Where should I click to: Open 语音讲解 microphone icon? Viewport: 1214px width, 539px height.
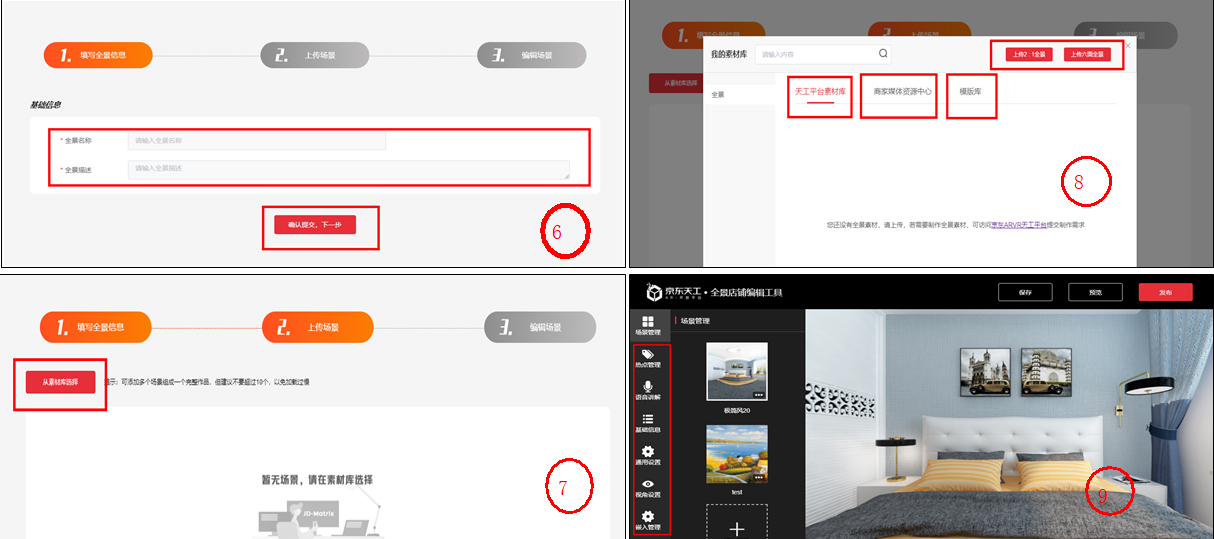[x=647, y=388]
